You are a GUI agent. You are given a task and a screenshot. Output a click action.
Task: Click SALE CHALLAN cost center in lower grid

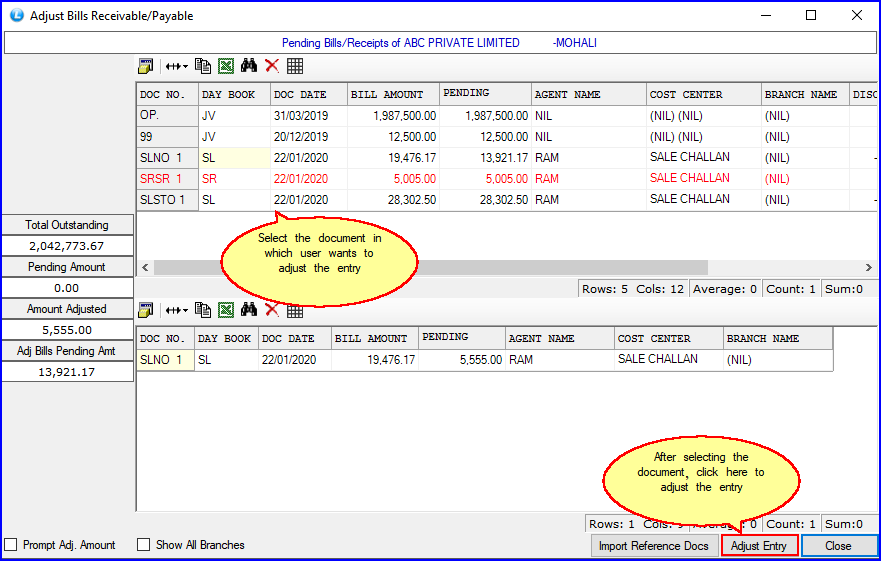click(669, 360)
